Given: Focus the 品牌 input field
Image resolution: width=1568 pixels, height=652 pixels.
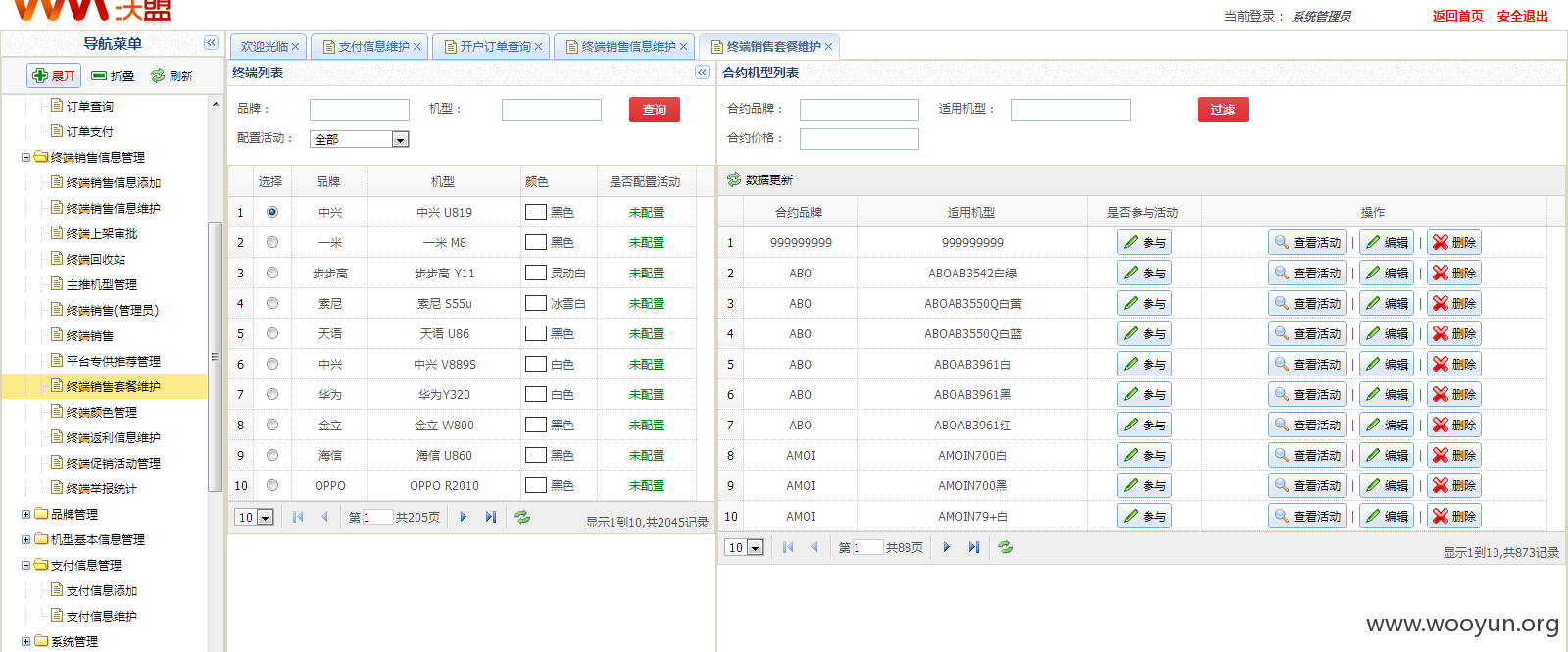Looking at the screenshot, I should tap(360, 110).
